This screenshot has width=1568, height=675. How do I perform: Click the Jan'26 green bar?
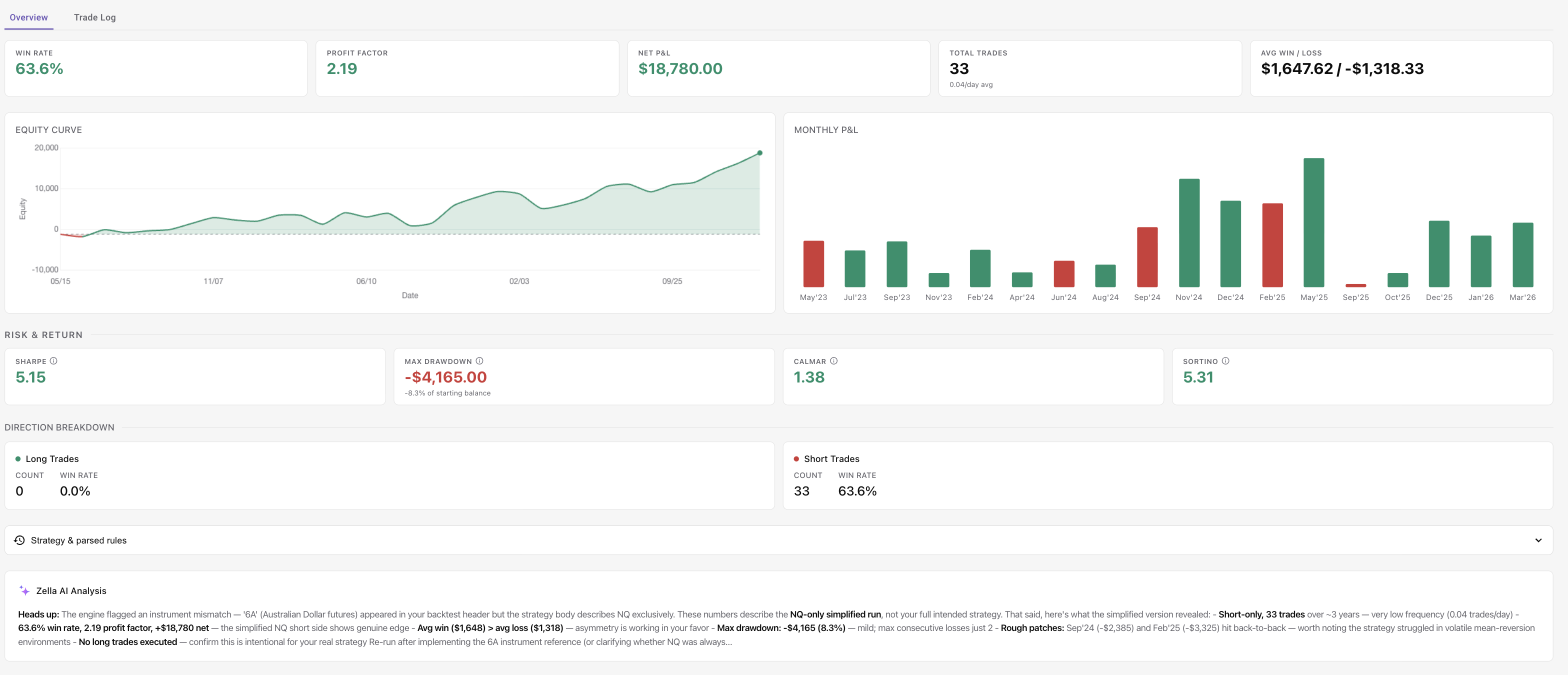[1481, 261]
